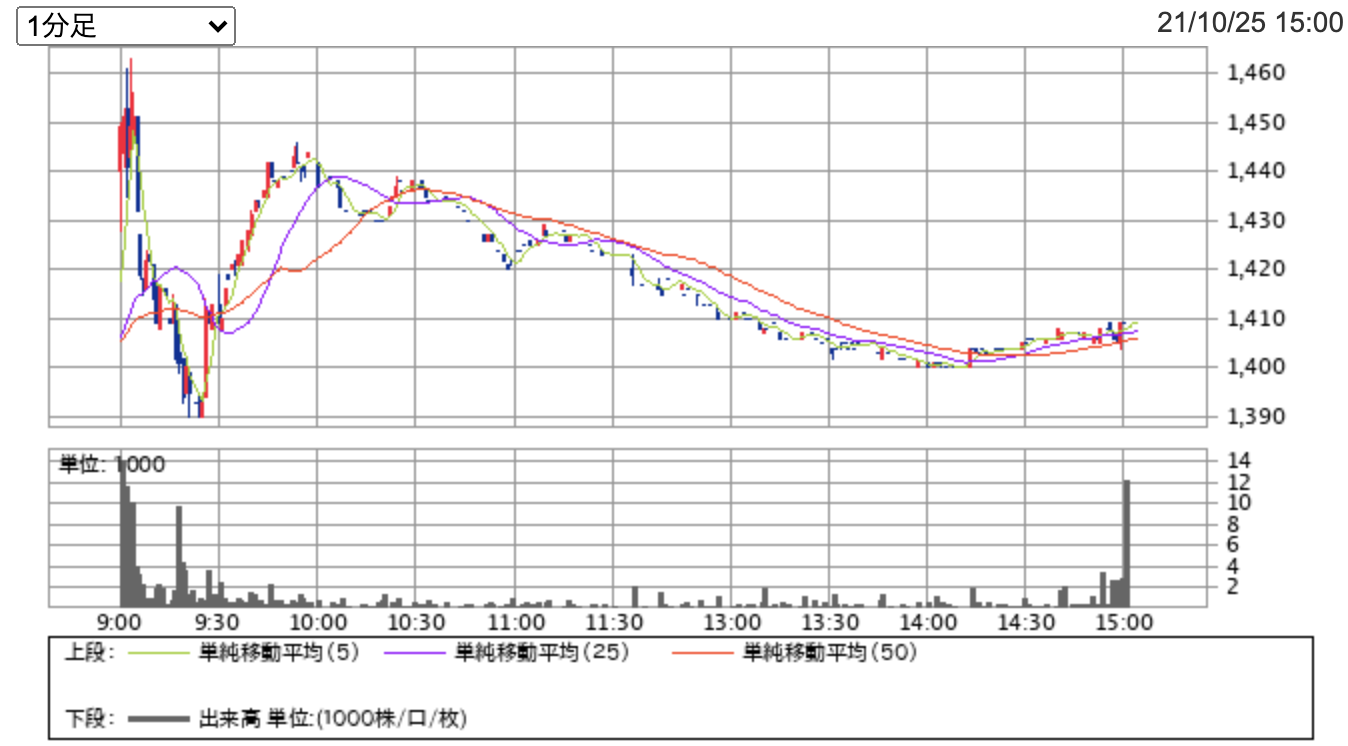Click the tall closing volume bar at 15:00
This screenshot has width=1348, height=746.
coord(1127,543)
